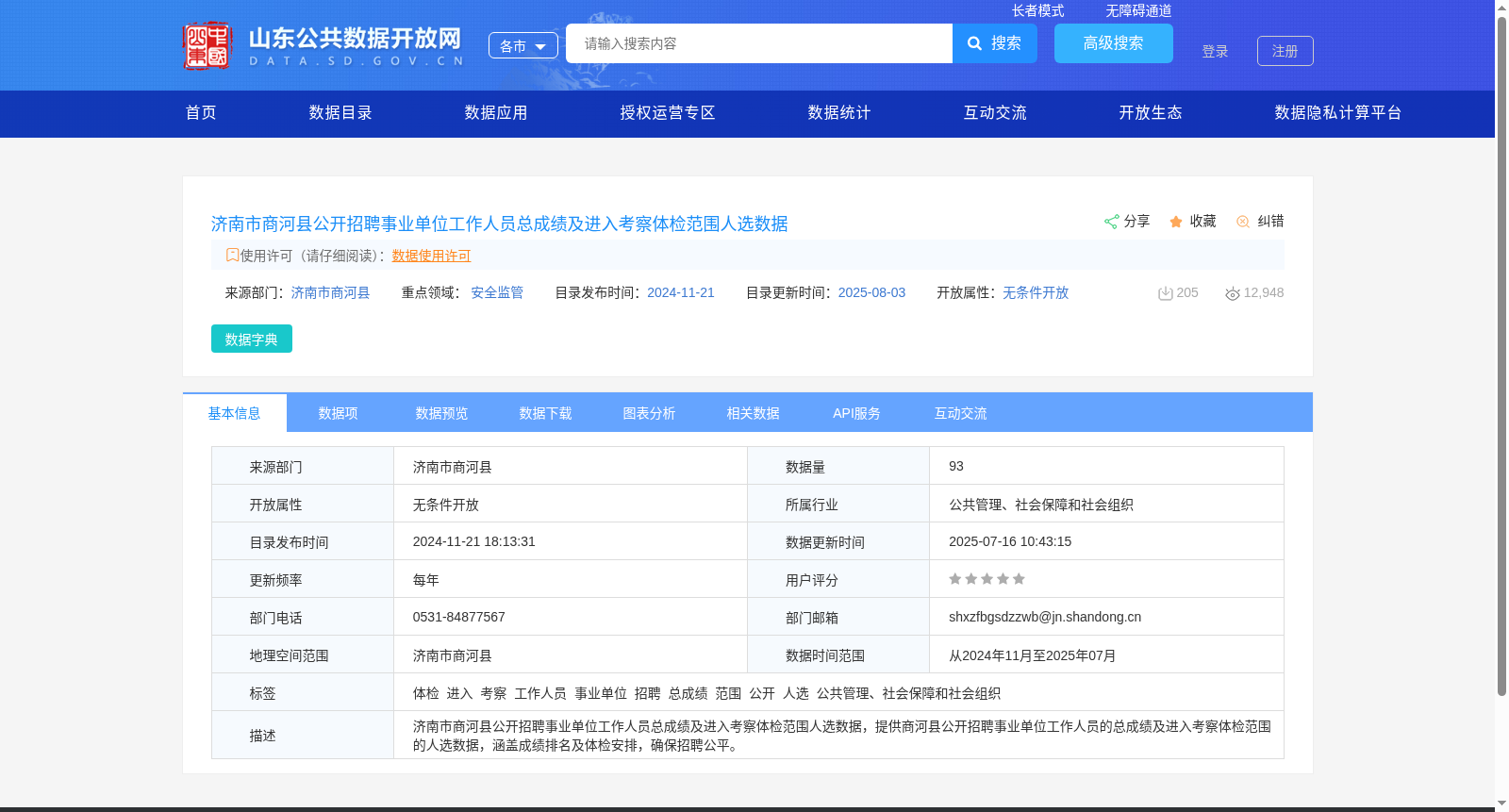Click the share icon next to 分享
The height and width of the screenshot is (812, 1509).
[x=1111, y=222]
